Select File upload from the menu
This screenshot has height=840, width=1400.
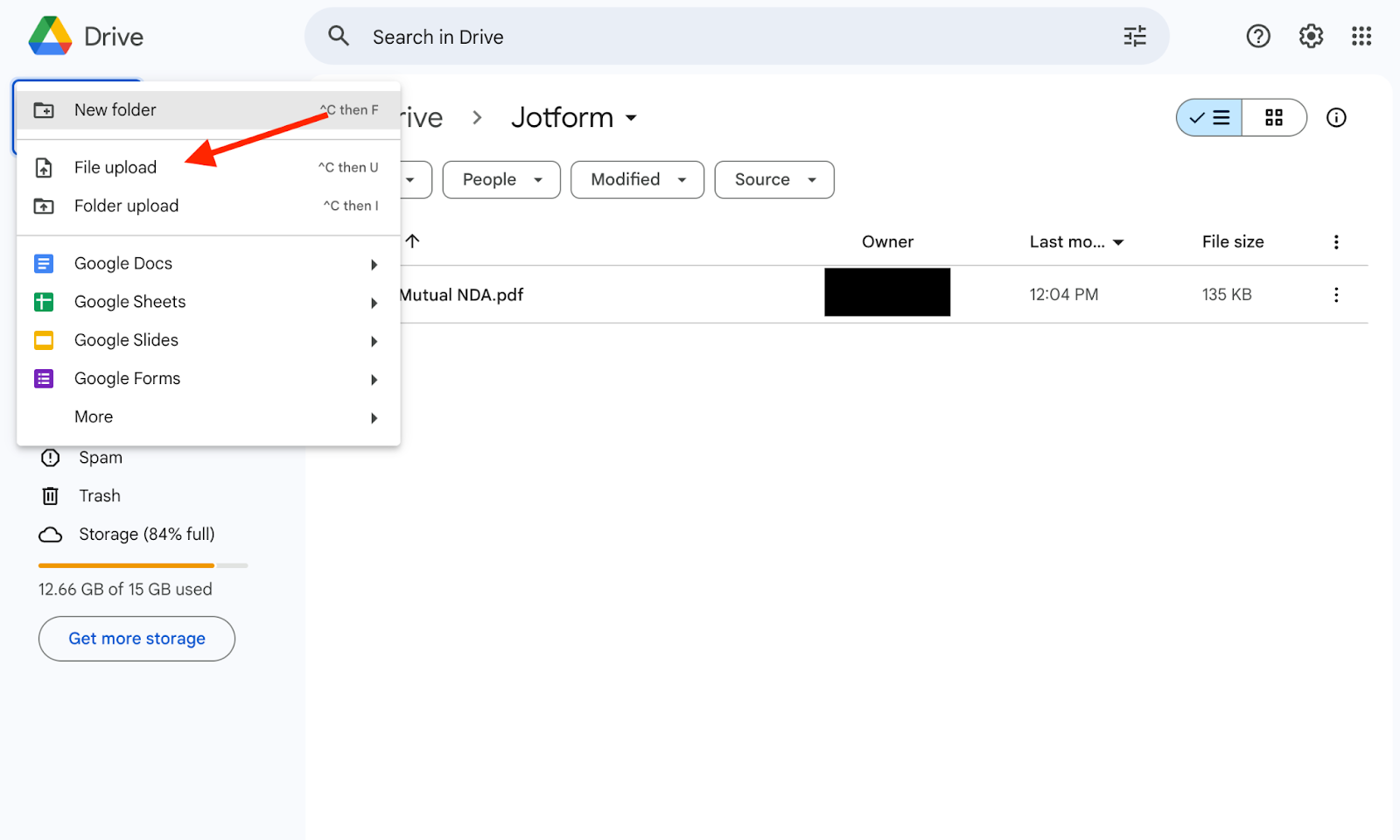115,167
